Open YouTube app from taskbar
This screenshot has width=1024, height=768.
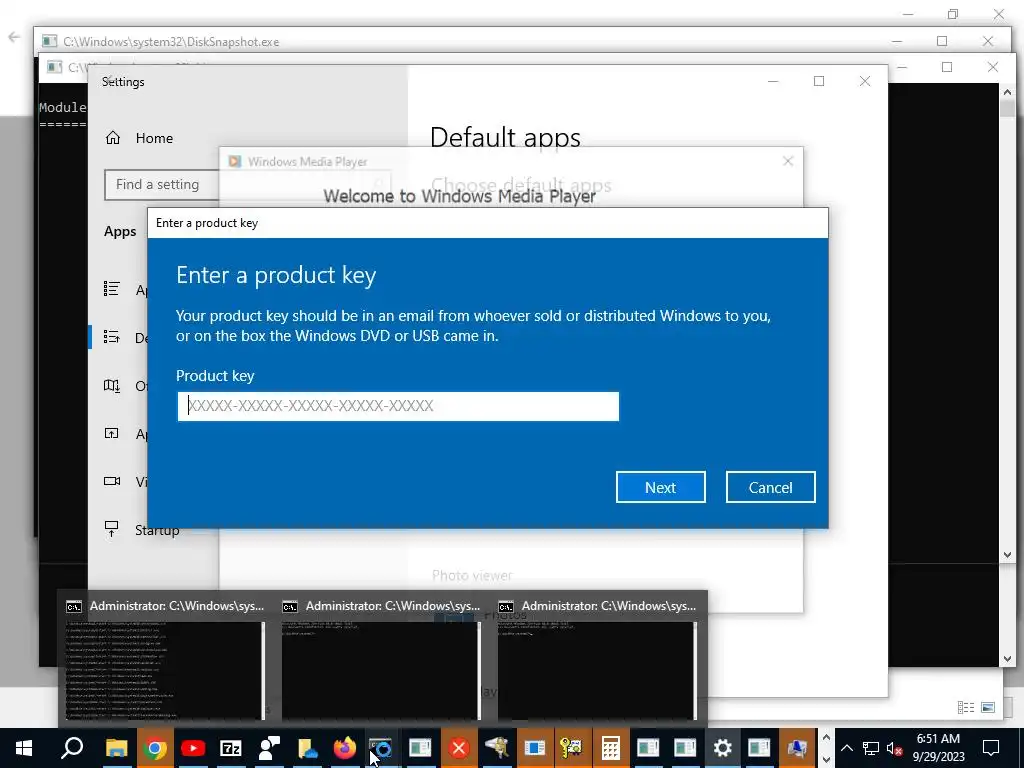[x=193, y=748]
